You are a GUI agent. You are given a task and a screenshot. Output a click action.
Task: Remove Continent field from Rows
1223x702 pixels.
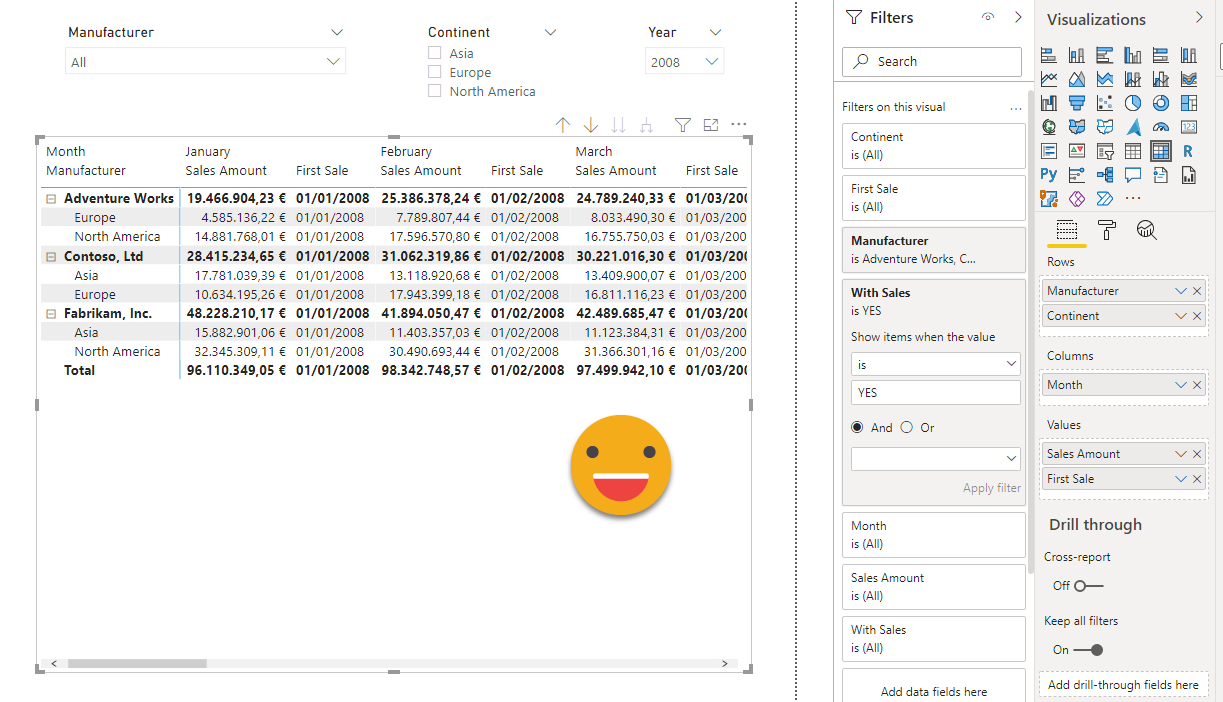coord(1197,316)
